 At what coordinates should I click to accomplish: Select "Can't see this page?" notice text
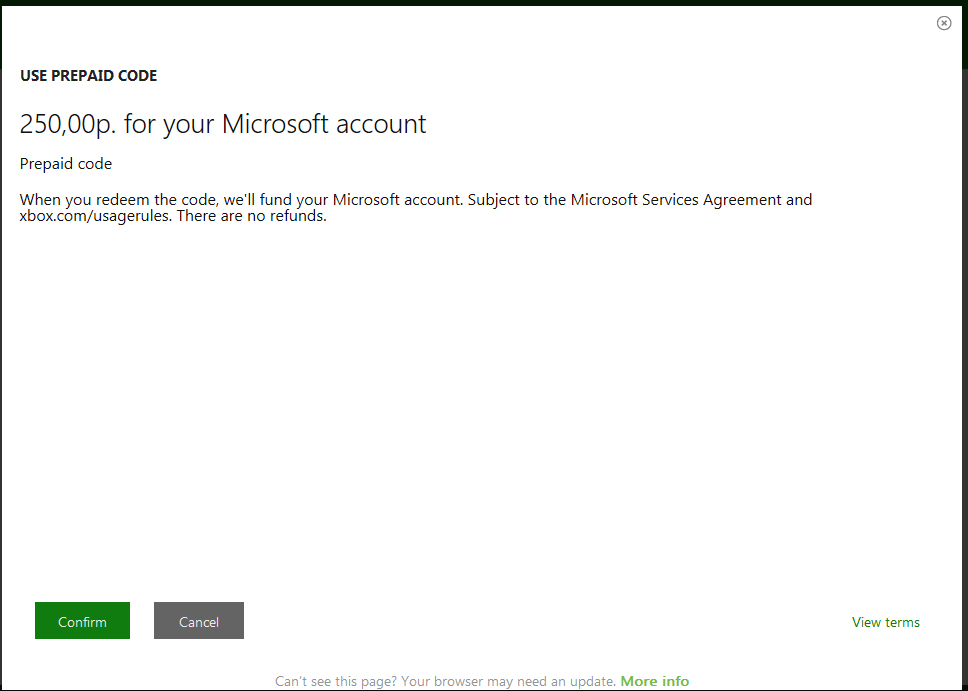[445, 681]
